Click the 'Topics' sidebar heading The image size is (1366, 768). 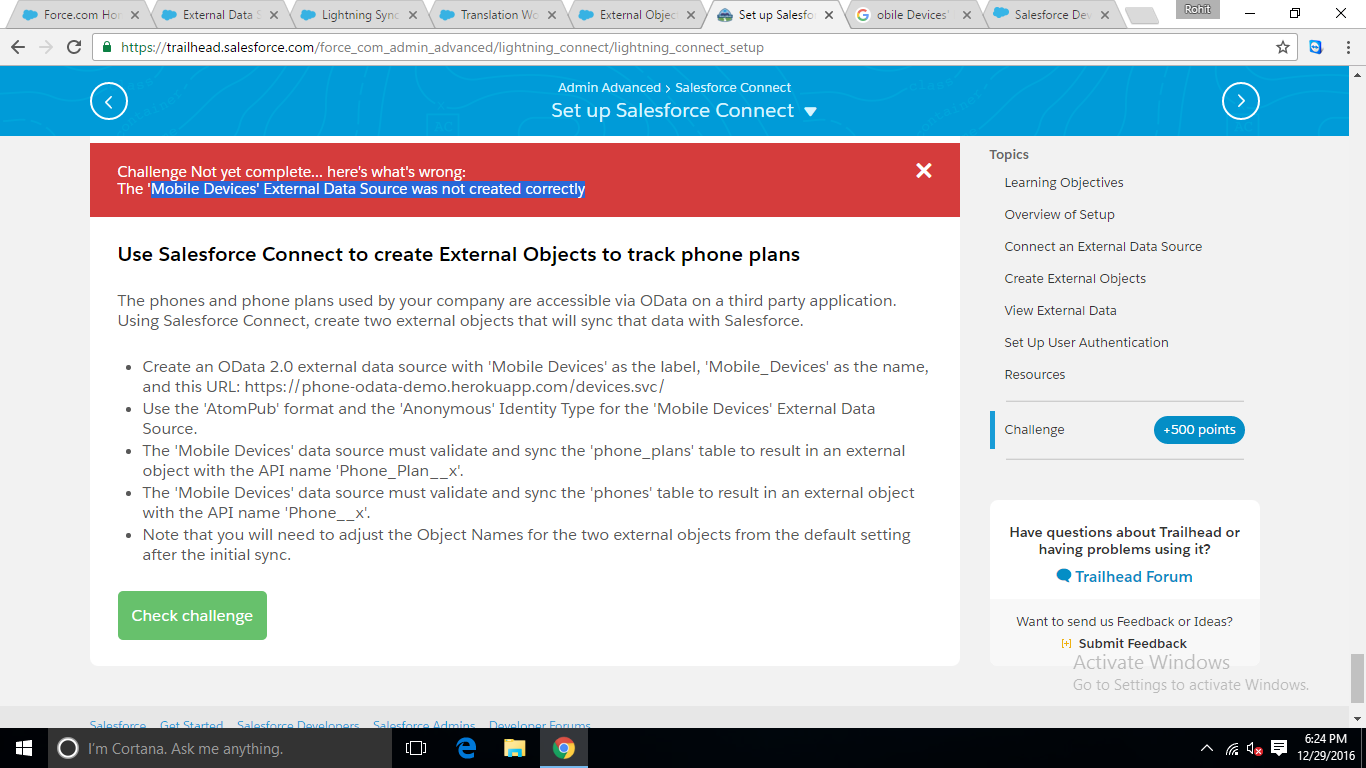click(1009, 155)
